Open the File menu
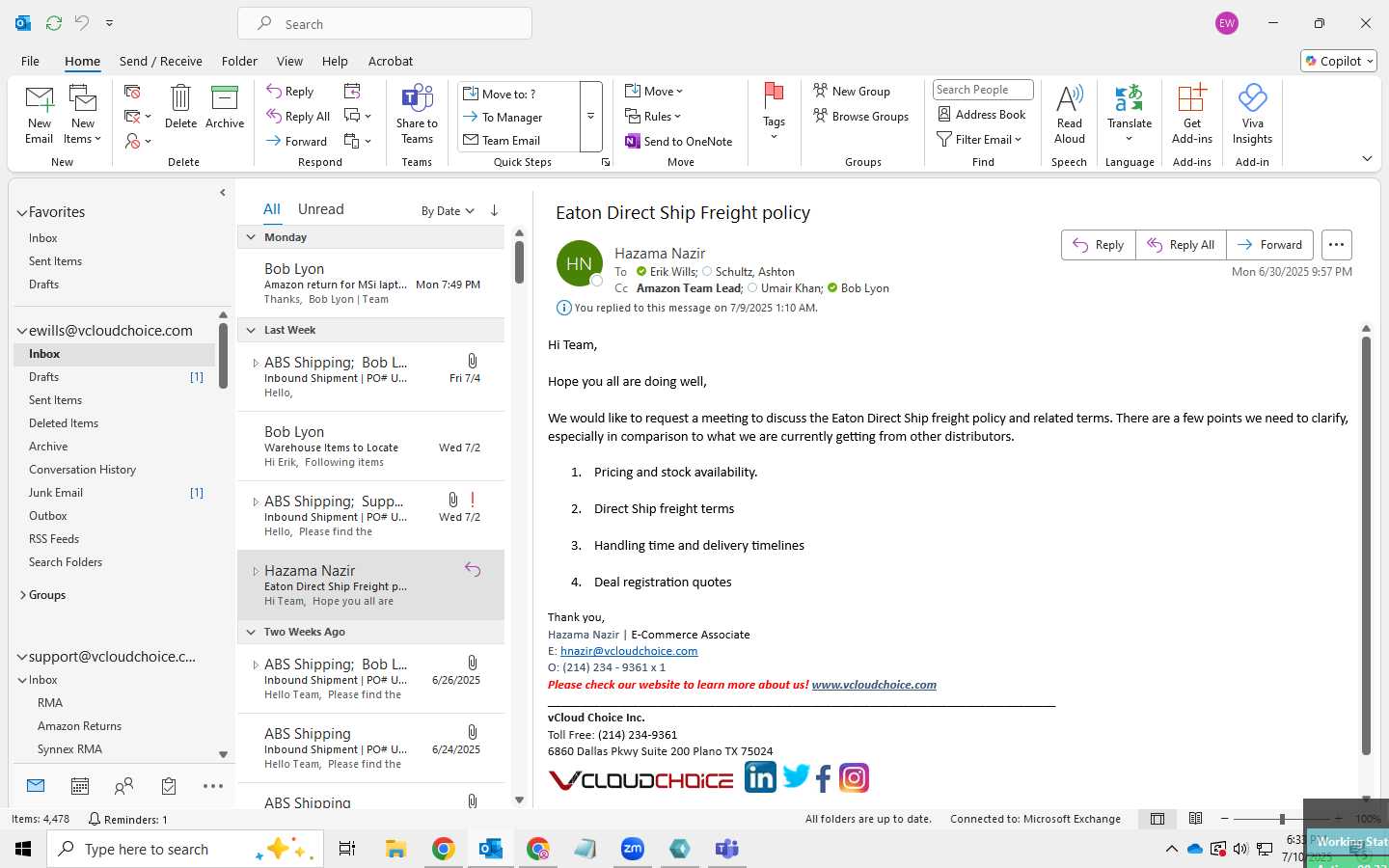 [x=31, y=61]
